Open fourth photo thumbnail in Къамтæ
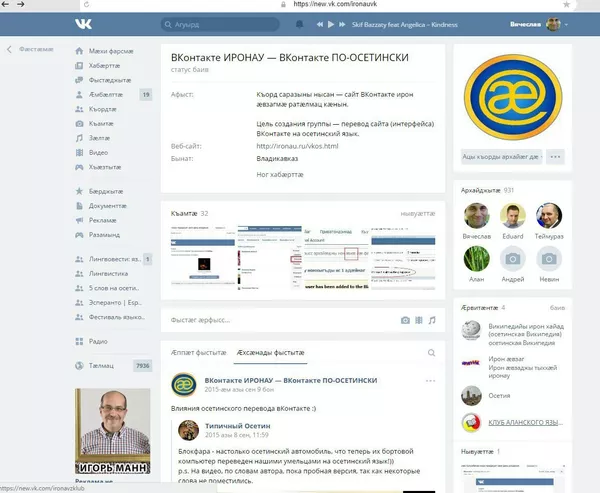The height and width of the screenshot is (493, 600). [x=403, y=258]
